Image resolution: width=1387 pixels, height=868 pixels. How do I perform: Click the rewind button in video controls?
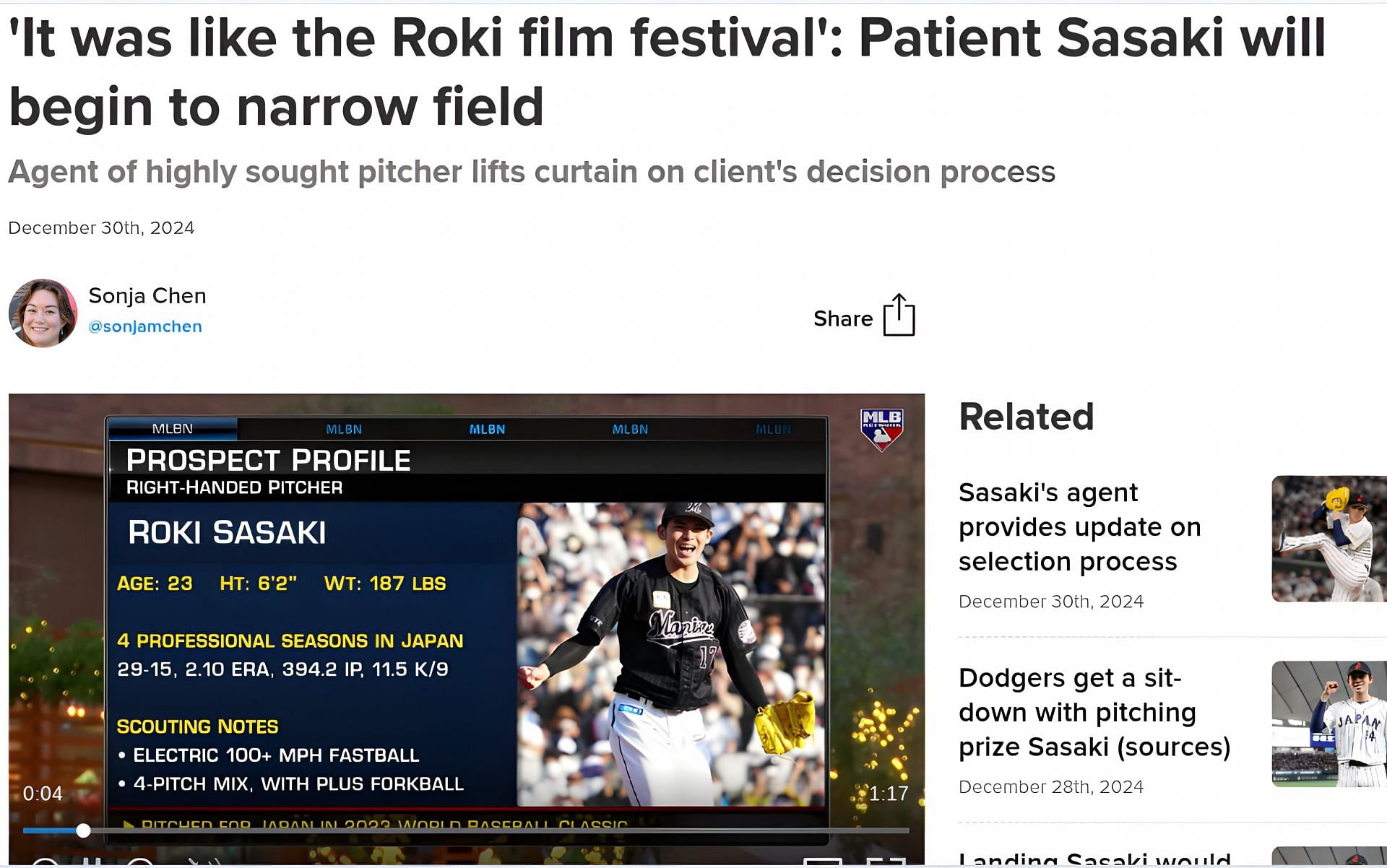click(x=45, y=862)
